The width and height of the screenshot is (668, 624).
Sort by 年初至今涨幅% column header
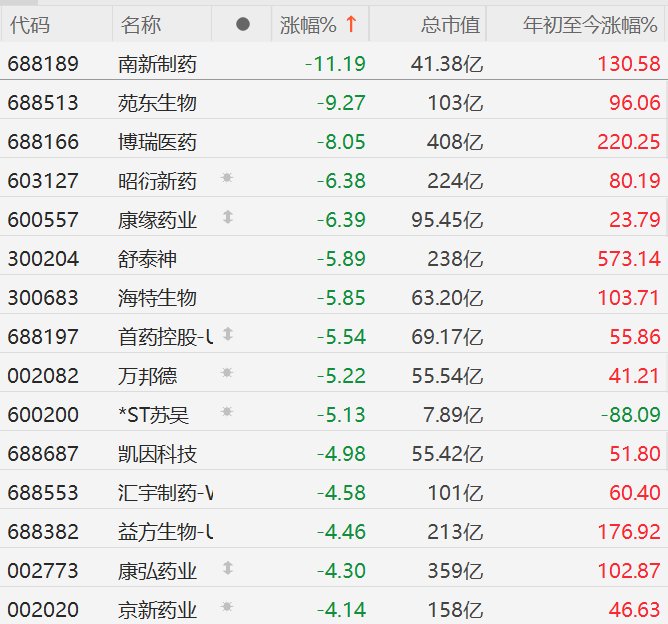pos(590,25)
